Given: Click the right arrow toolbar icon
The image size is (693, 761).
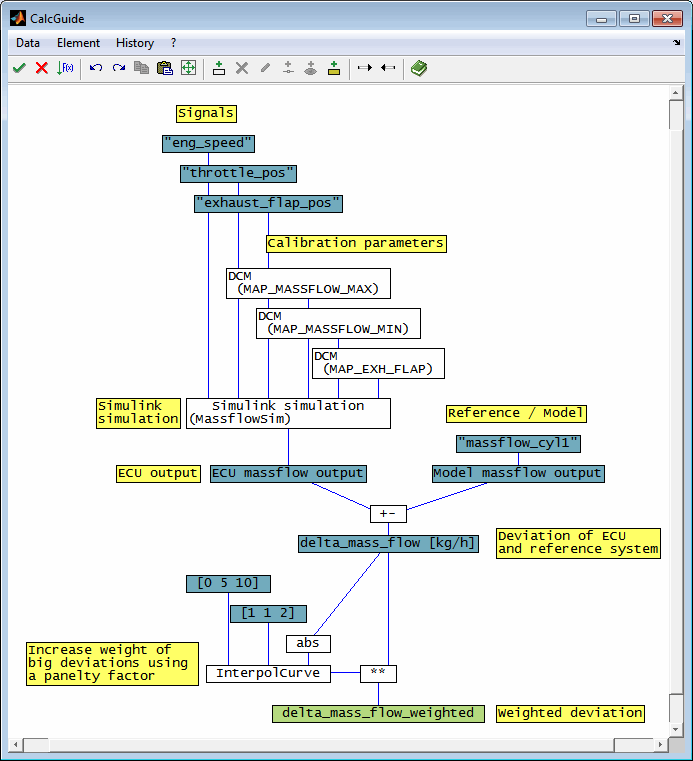Looking at the screenshot, I should point(364,68).
